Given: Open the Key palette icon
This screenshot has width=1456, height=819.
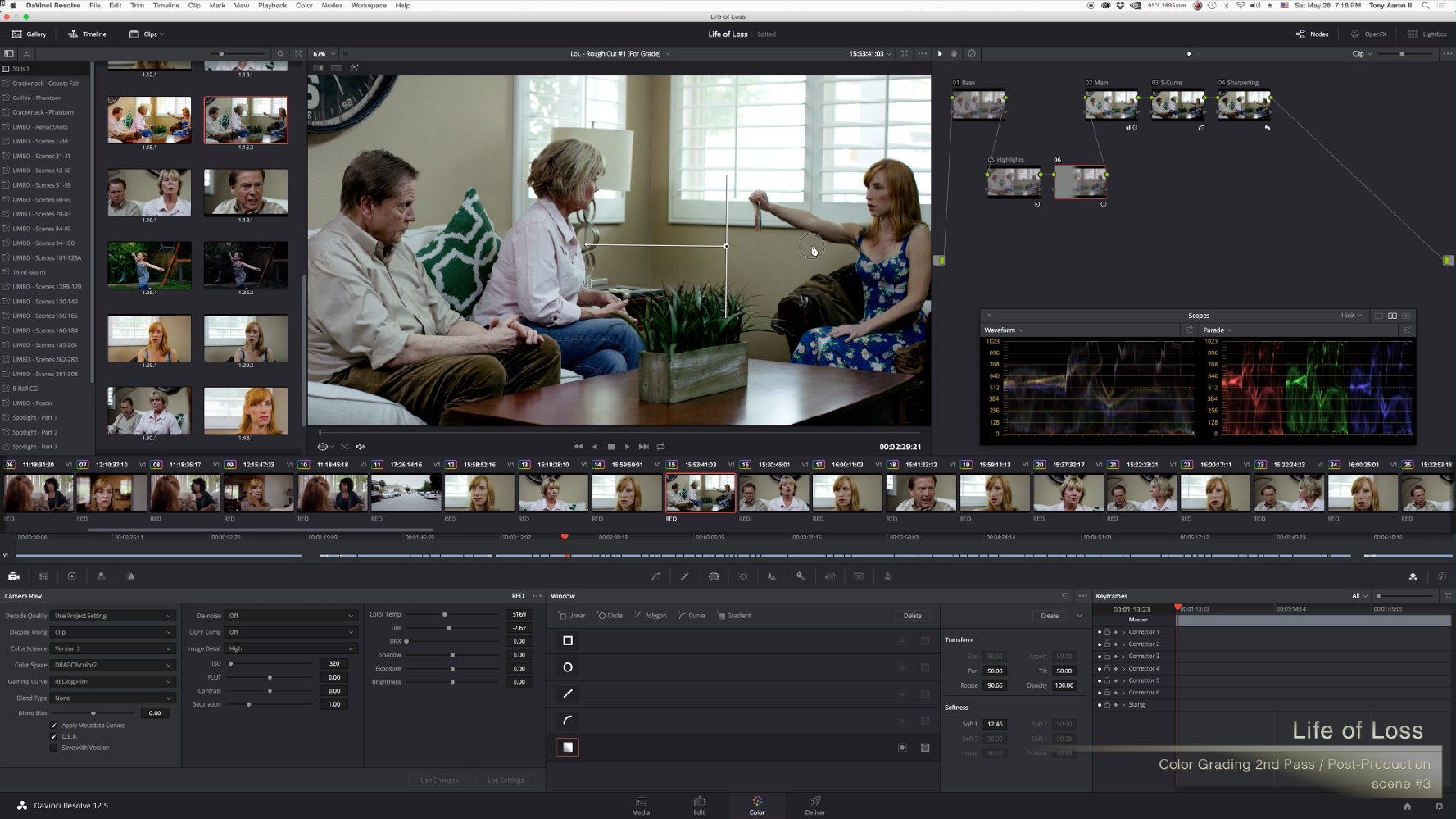Looking at the screenshot, I should tap(801, 576).
